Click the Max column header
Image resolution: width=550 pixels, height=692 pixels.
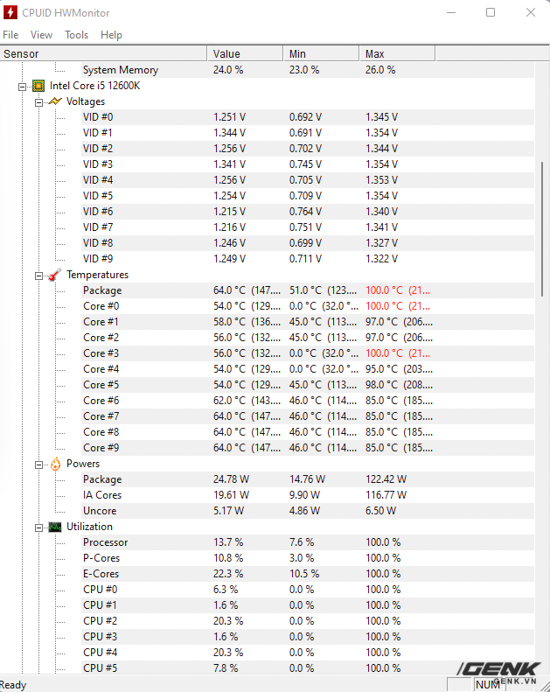pyautogui.click(x=396, y=54)
